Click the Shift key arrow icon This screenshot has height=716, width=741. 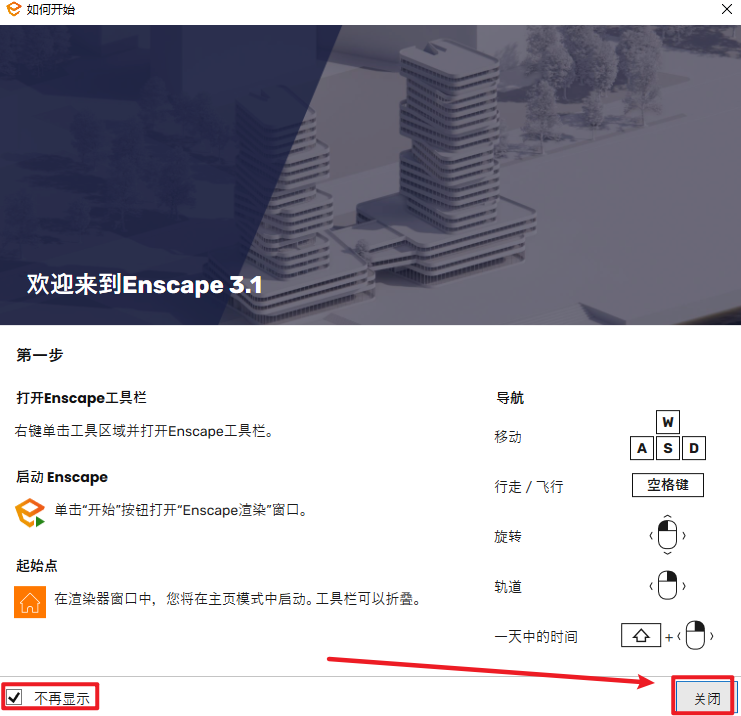pos(641,635)
